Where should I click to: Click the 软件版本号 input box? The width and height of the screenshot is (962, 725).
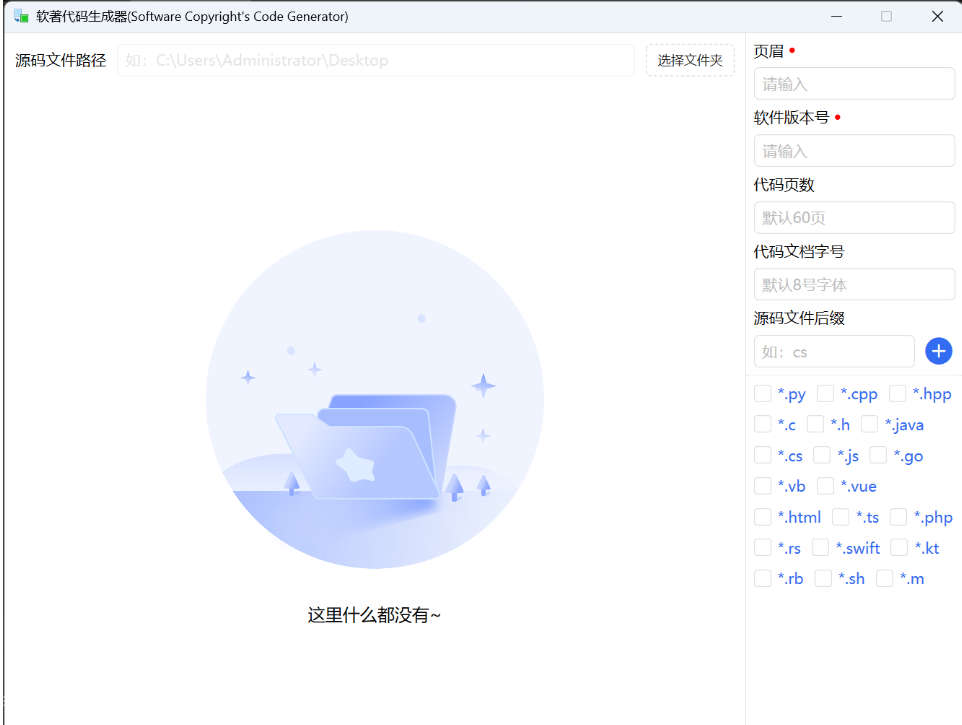click(854, 151)
